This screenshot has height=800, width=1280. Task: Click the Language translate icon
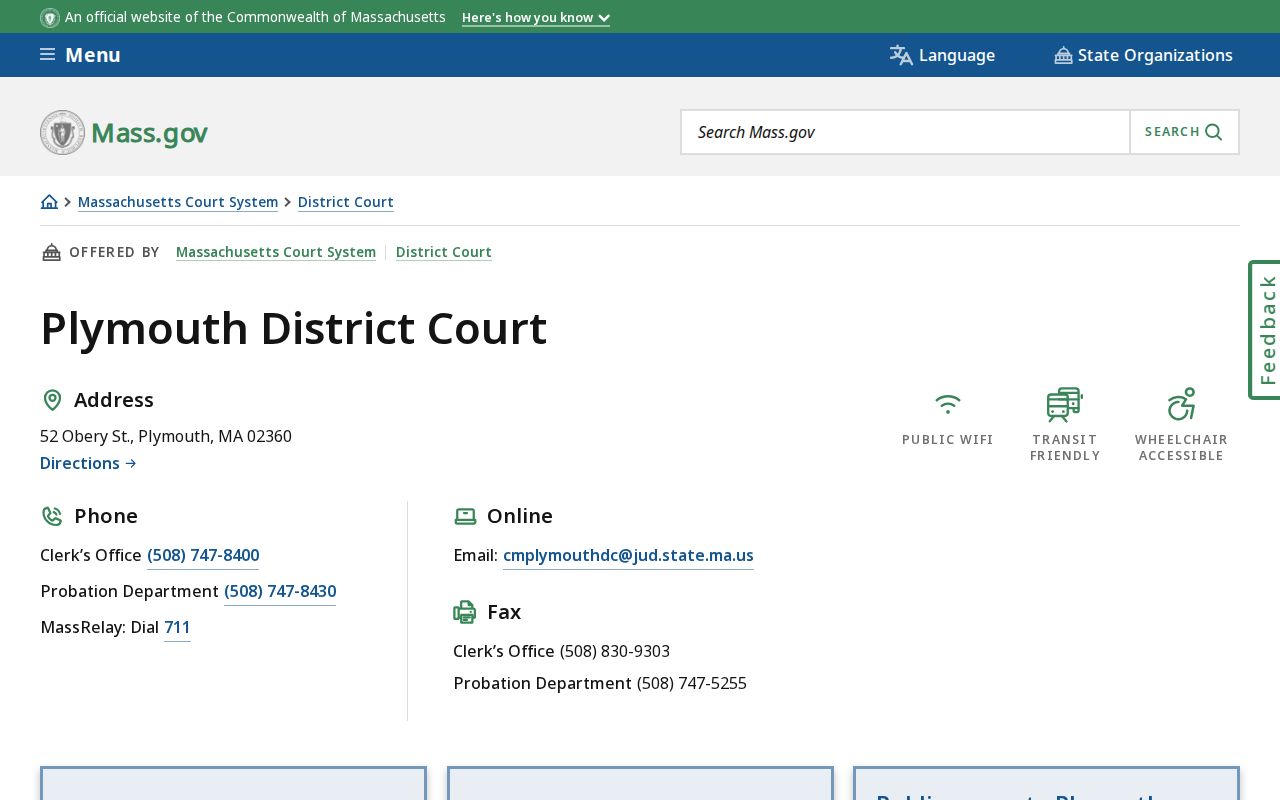901,55
